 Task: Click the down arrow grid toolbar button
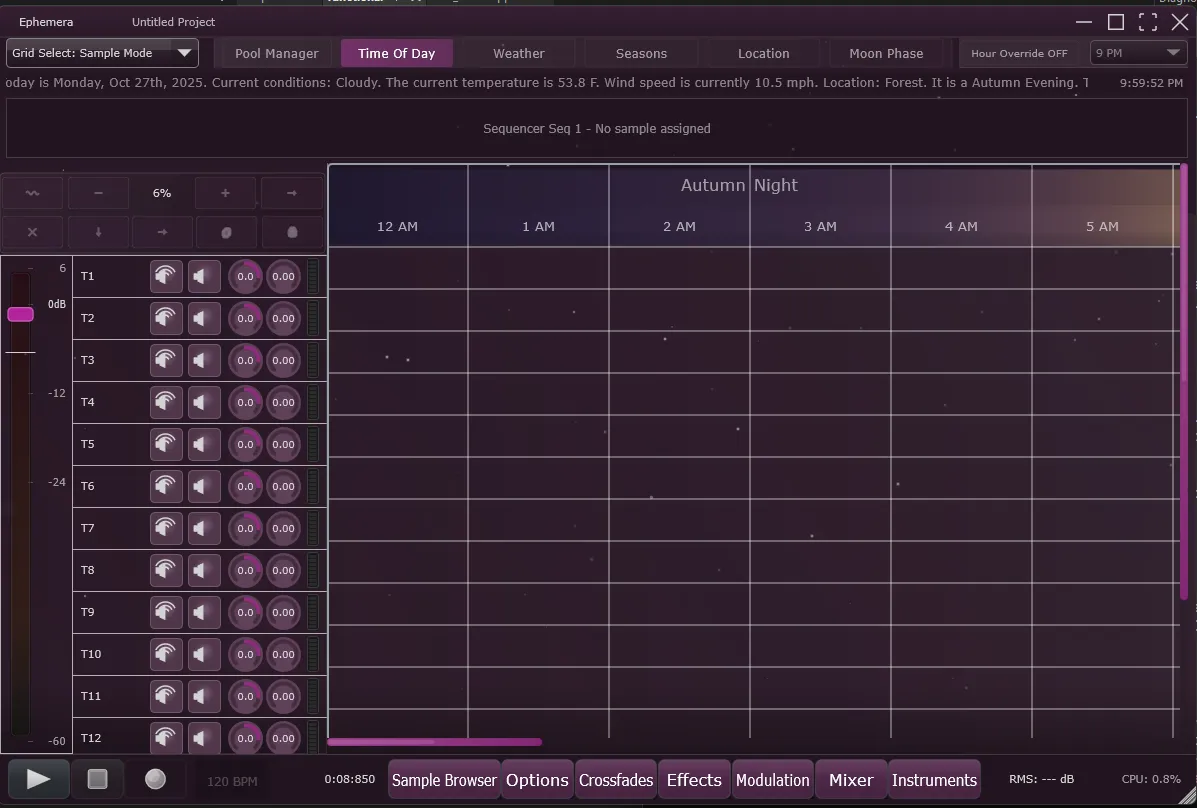(98, 232)
